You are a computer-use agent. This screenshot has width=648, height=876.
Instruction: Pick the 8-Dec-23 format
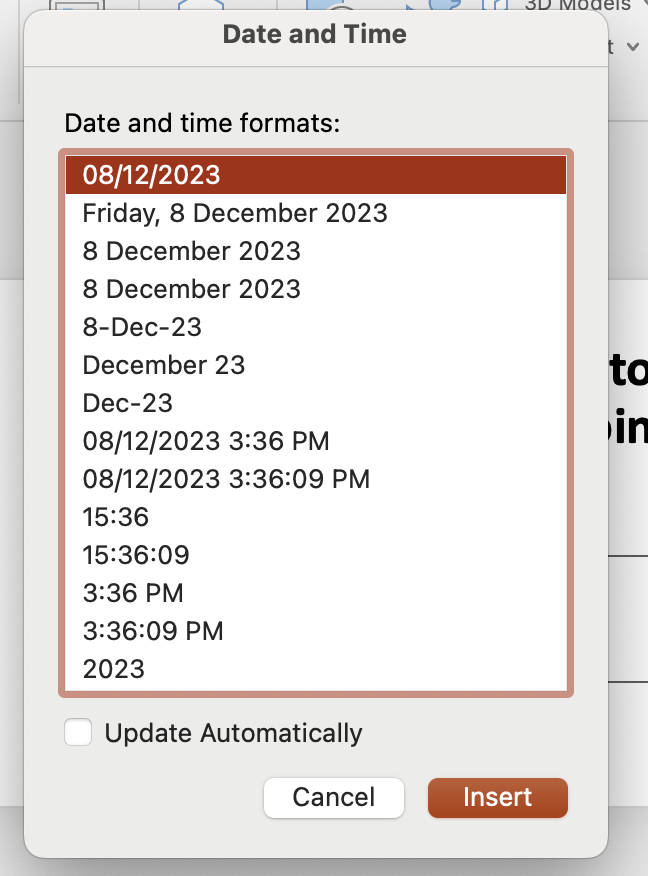[x=142, y=327]
